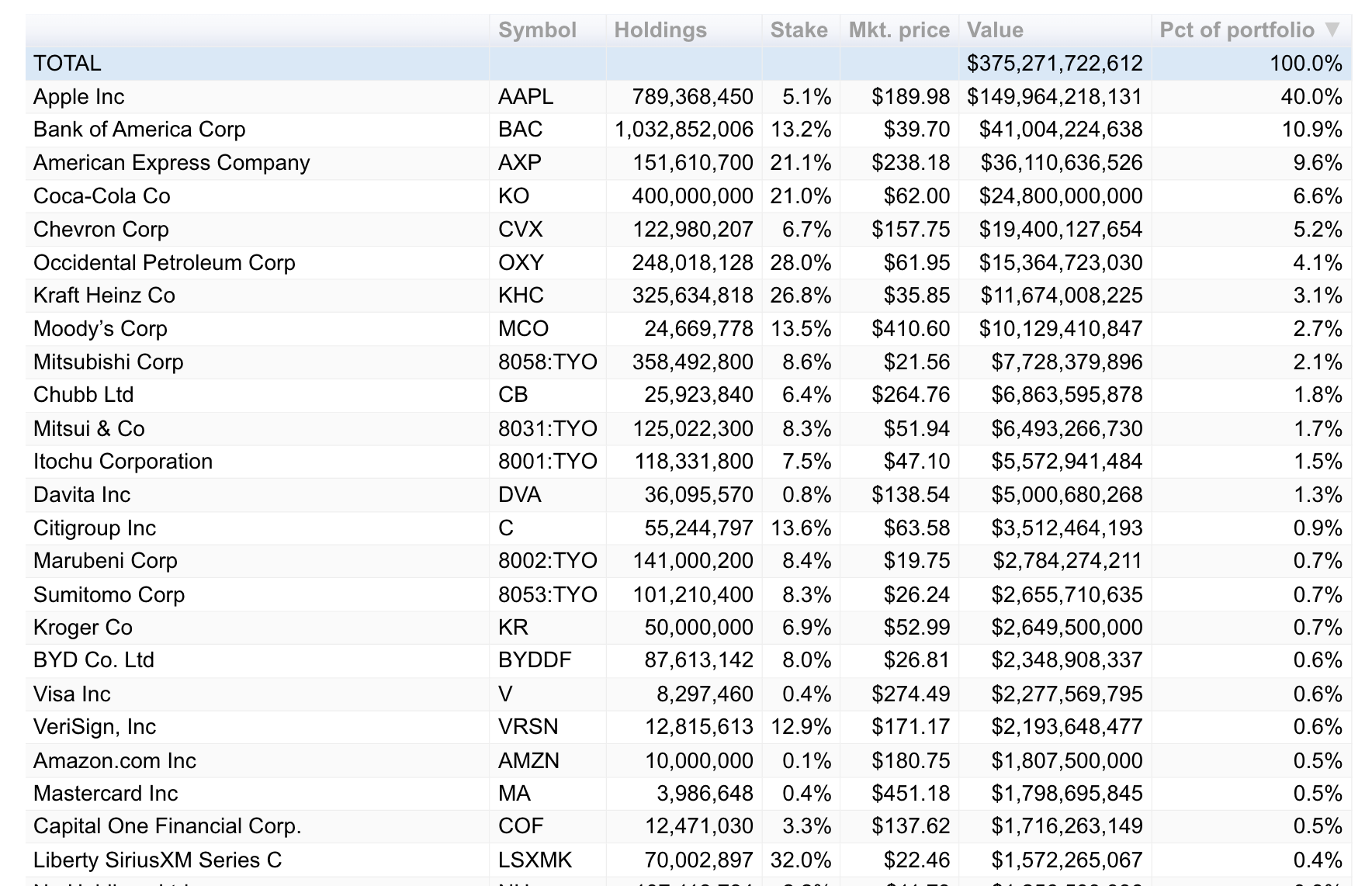Click the 8002:TYO symbol cell
1372x886 pixels.
pos(548,561)
